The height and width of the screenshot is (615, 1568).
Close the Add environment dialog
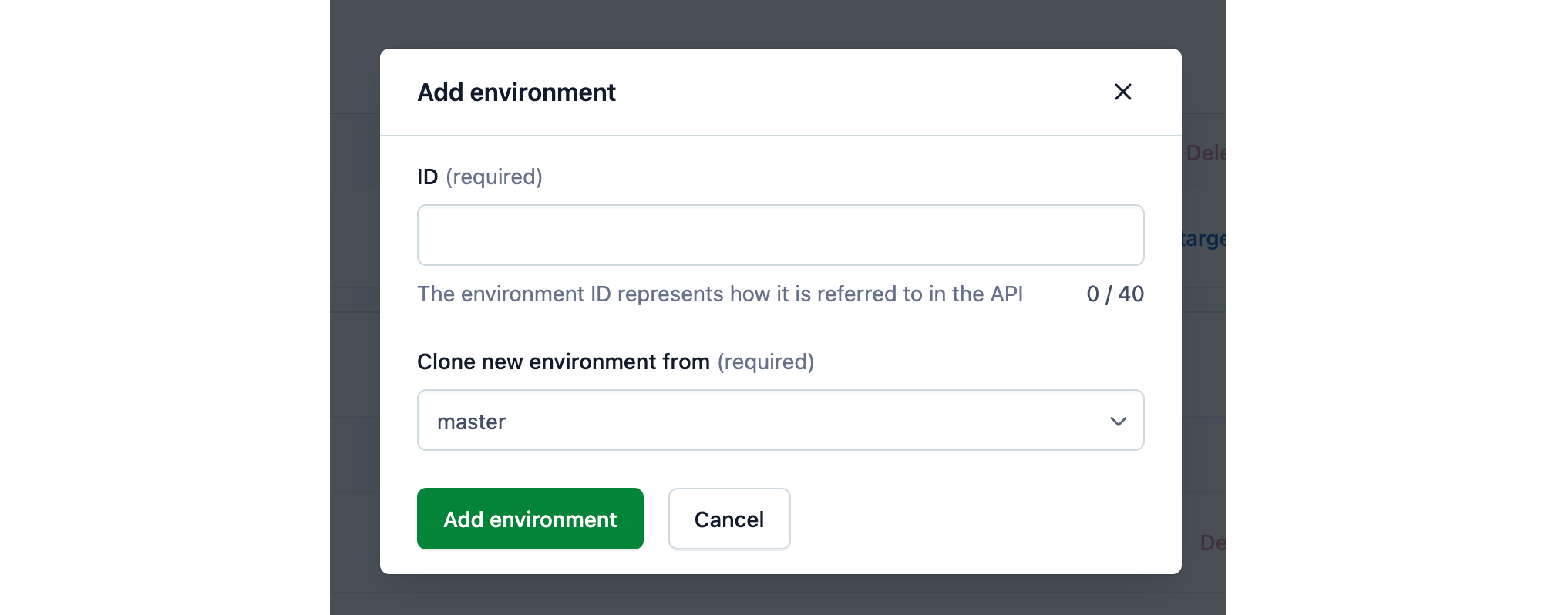coord(1122,92)
